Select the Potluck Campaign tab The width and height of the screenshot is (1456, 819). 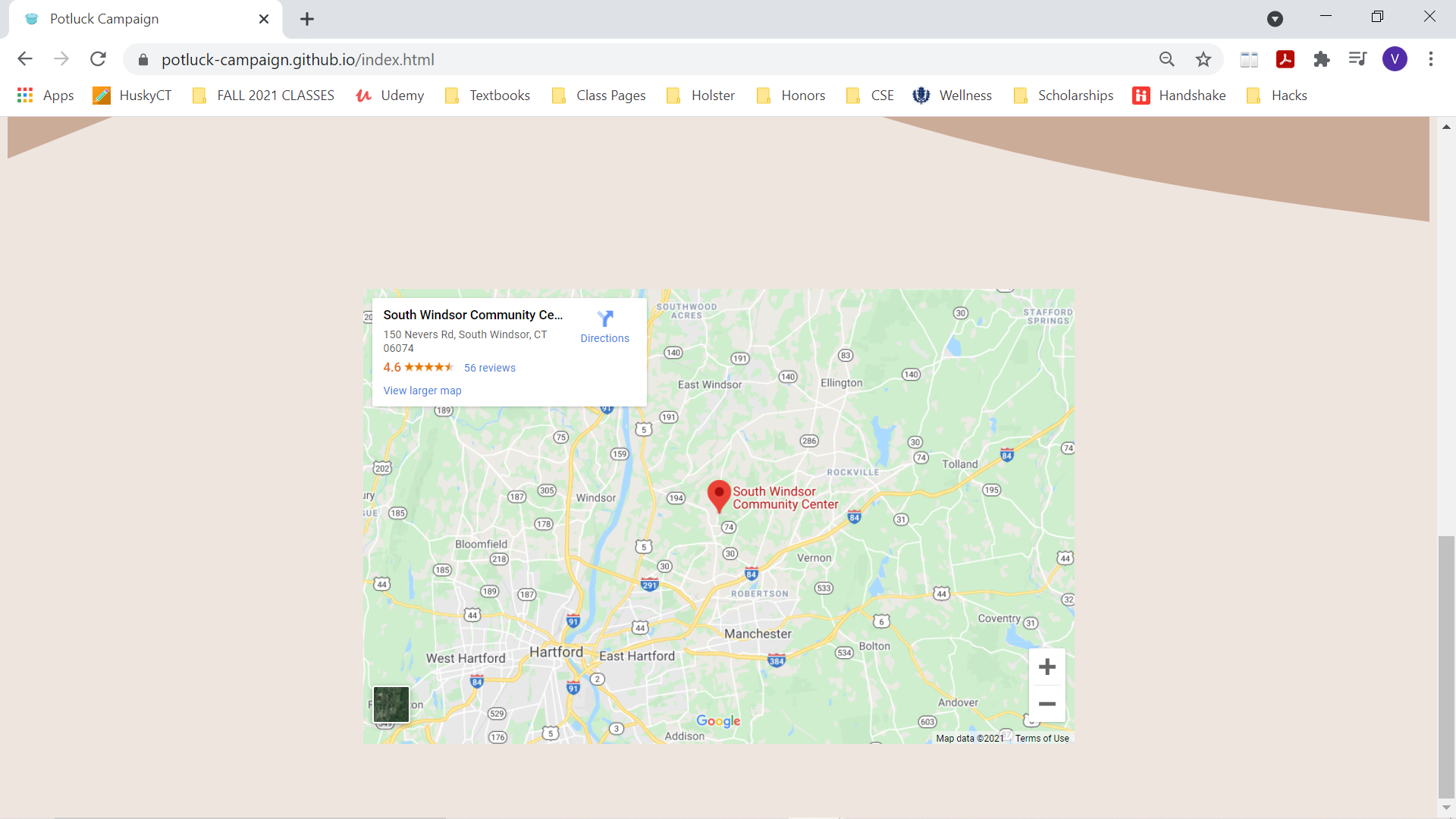pos(136,19)
